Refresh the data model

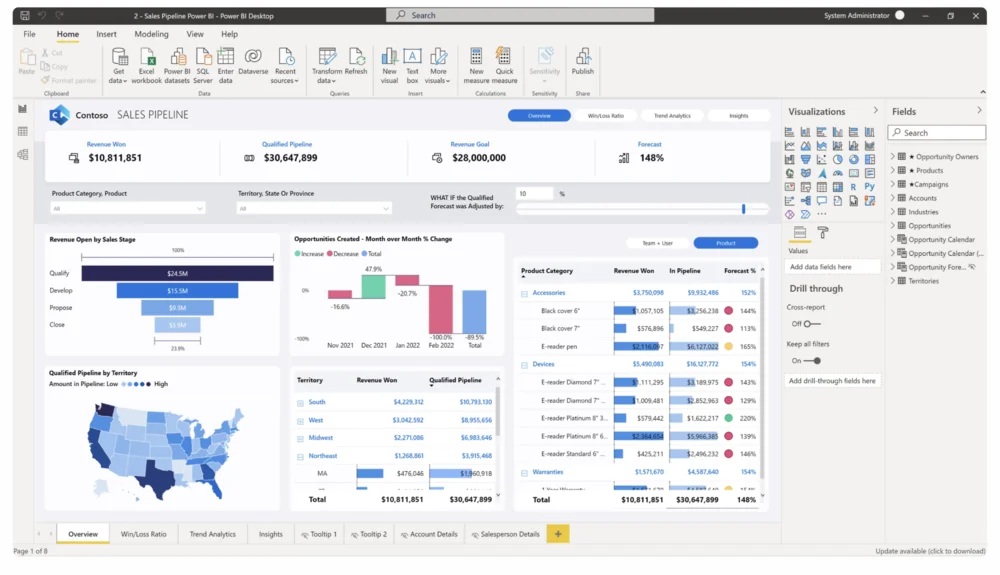356,62
